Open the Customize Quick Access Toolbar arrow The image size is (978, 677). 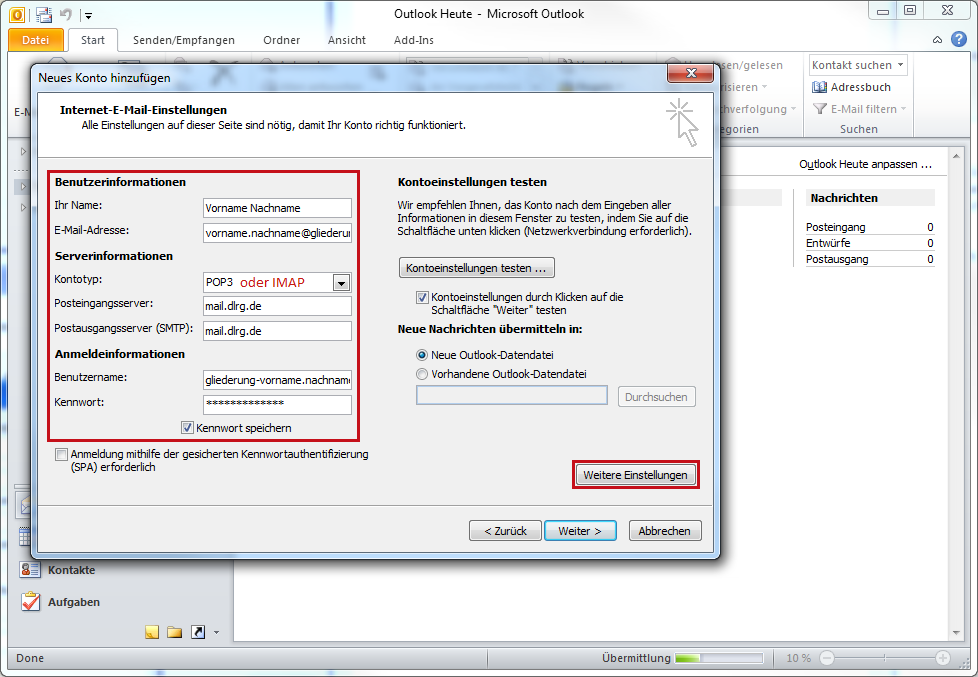coord(89,15)
